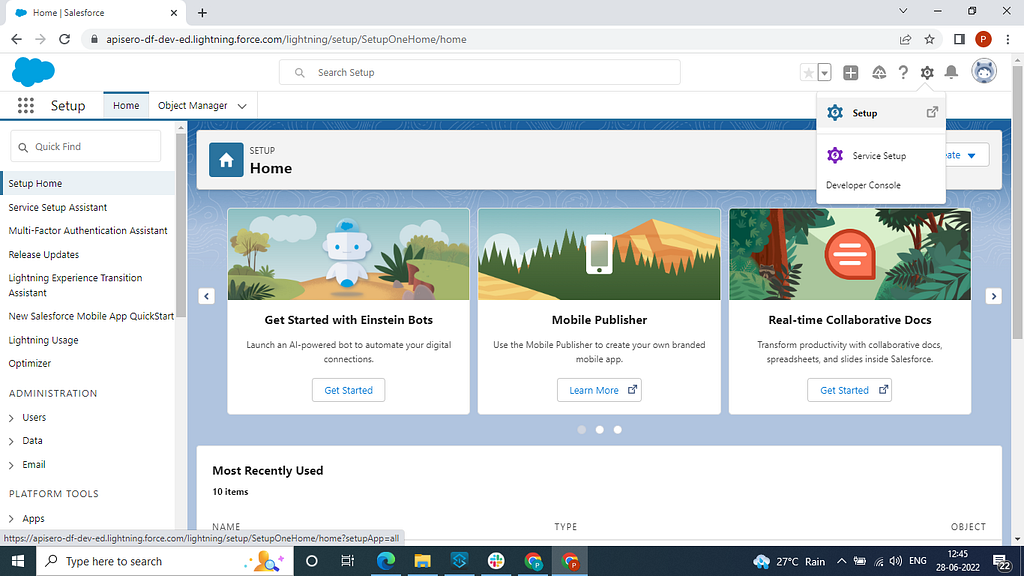Open the Trailhead guidance icon

879,72
